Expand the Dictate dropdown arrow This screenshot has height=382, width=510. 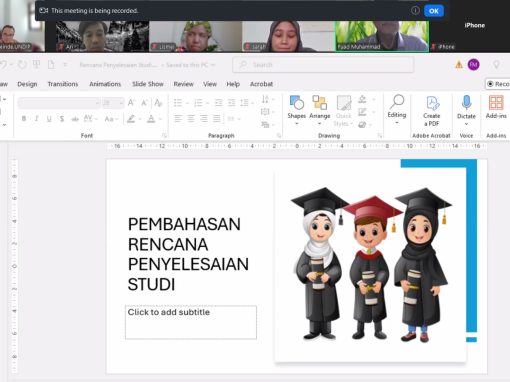click(466, 124)
